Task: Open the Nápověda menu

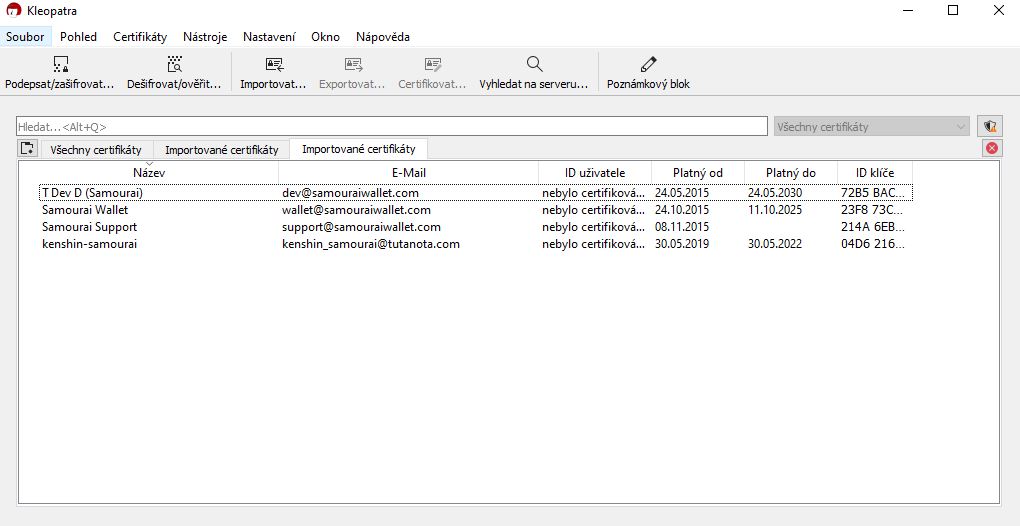Action: click(x=383, y=37)
